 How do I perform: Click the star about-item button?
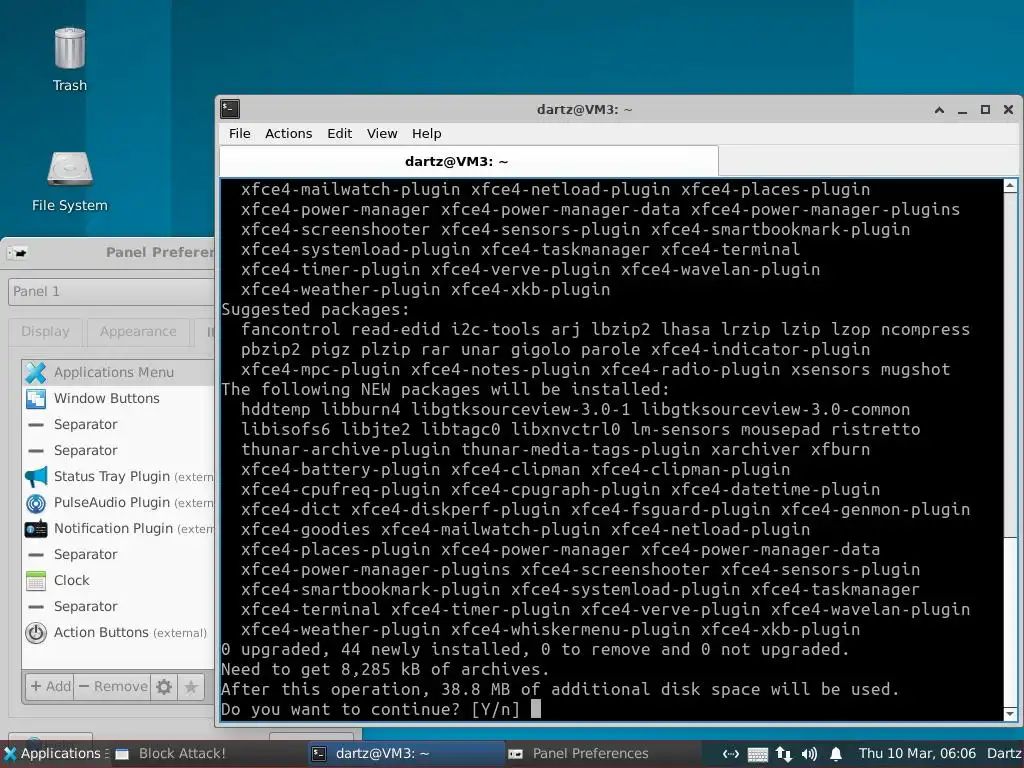pos(191,686)
